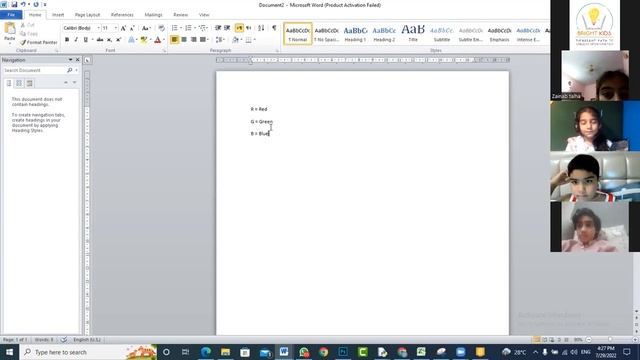Pick the font color button
The height and width of the screenshot is (360, 640).
pos(158,40)
